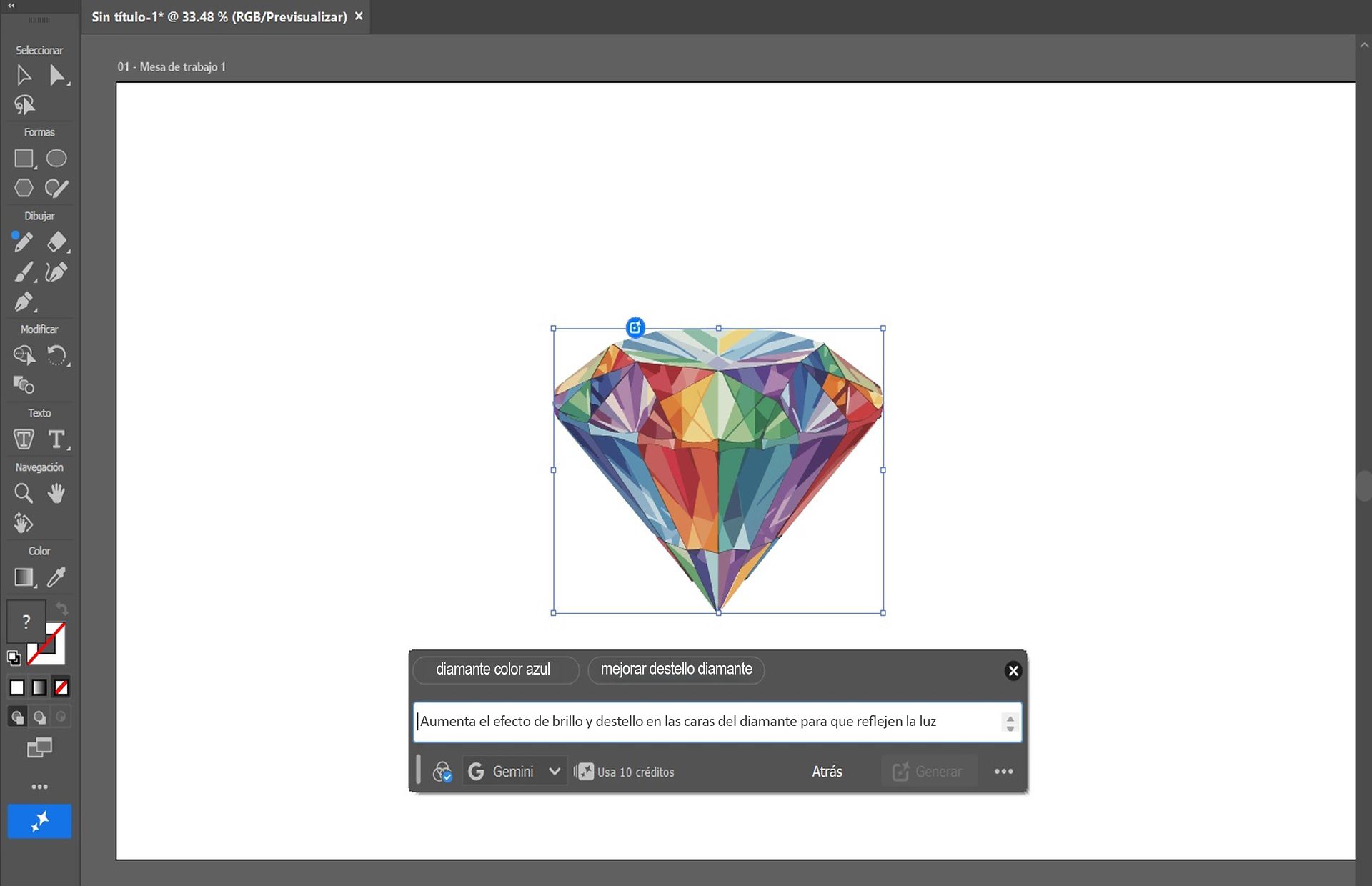Pick the Eyedropper tool
This screenshot has width=1372, height=886.
click(x=56, y=577)
